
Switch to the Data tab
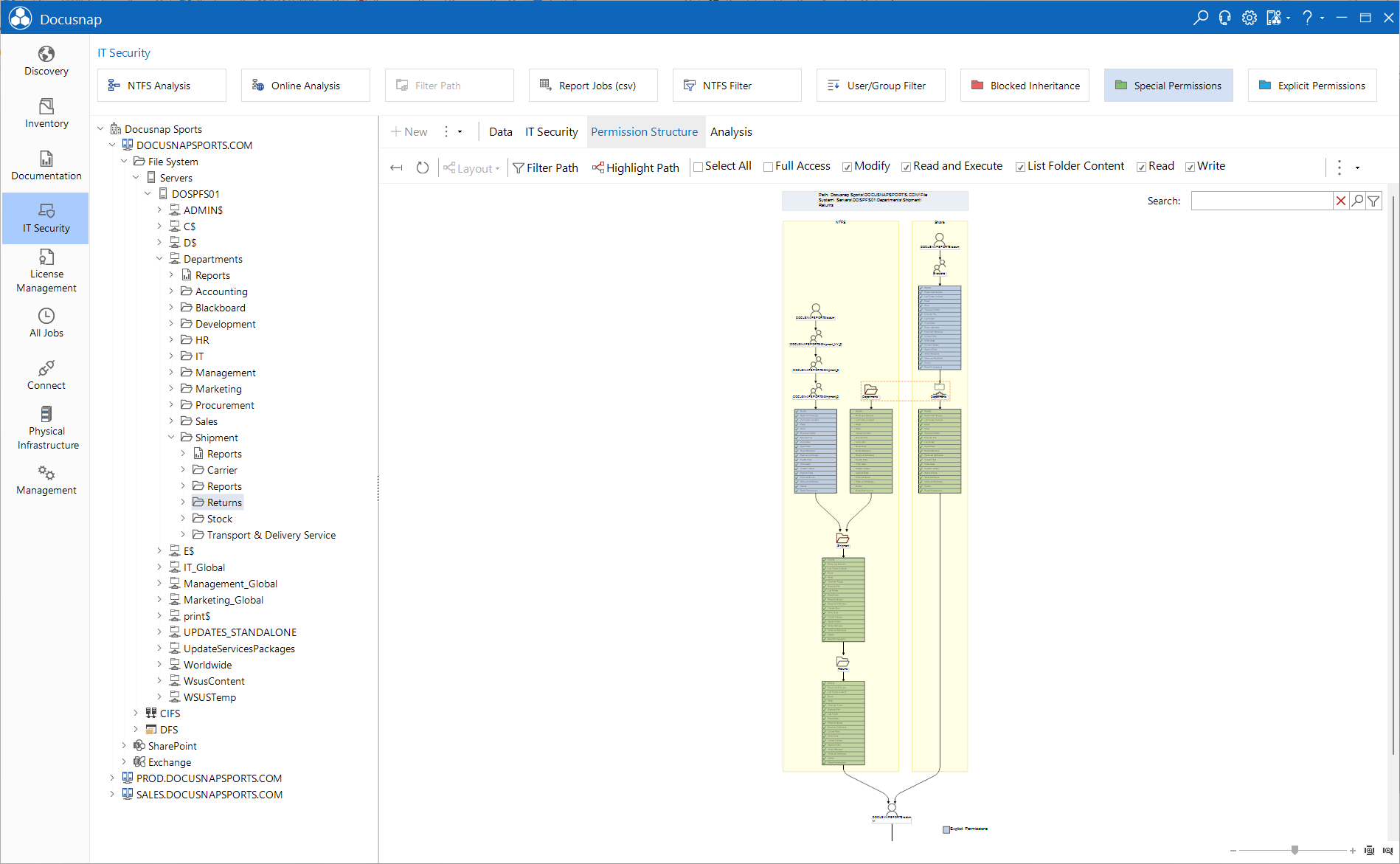pos(500,131)
